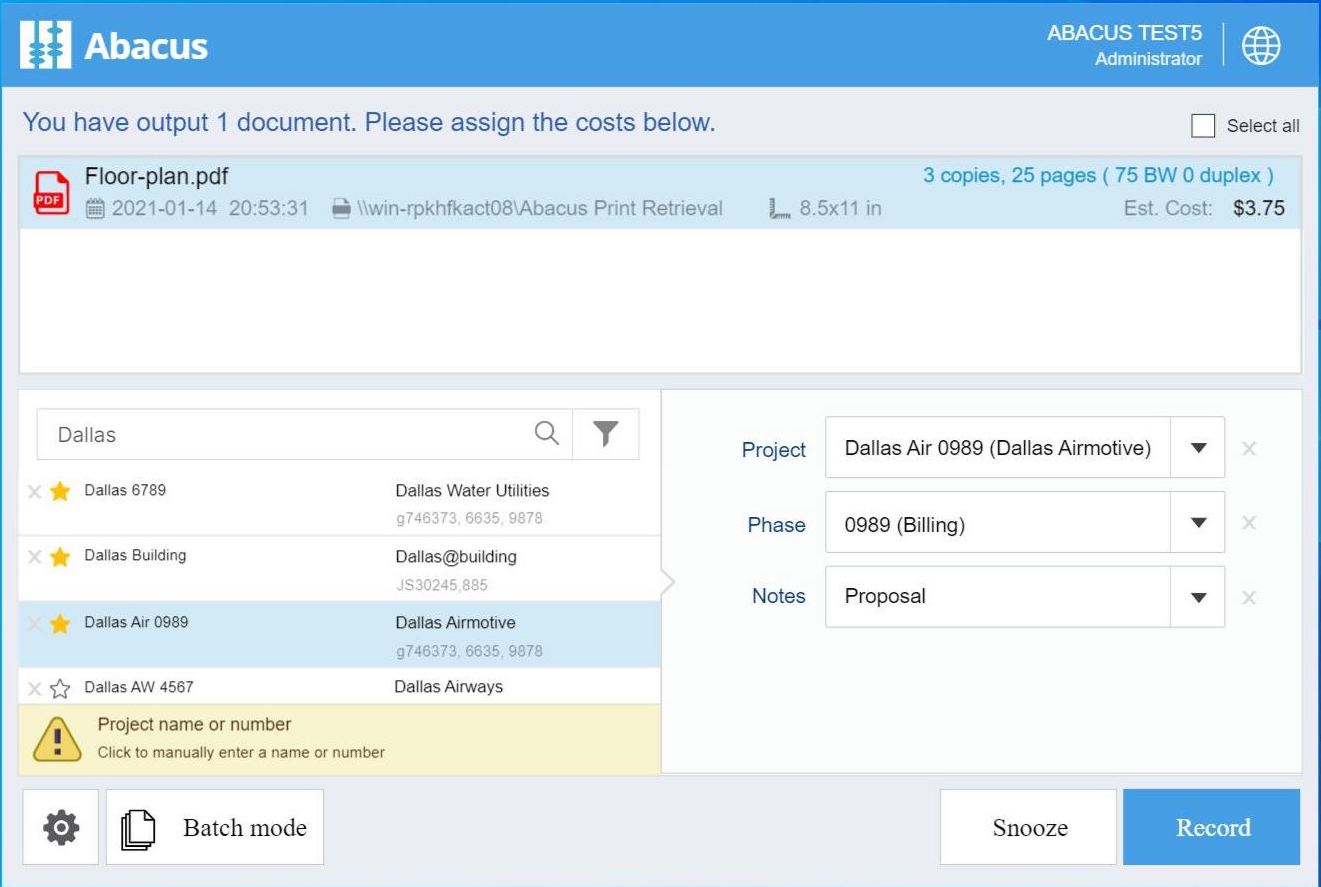This screenshot has height=887, width=1321.
Task: Expand the Project dropdown arrow
Action: tap(1198, 448)
